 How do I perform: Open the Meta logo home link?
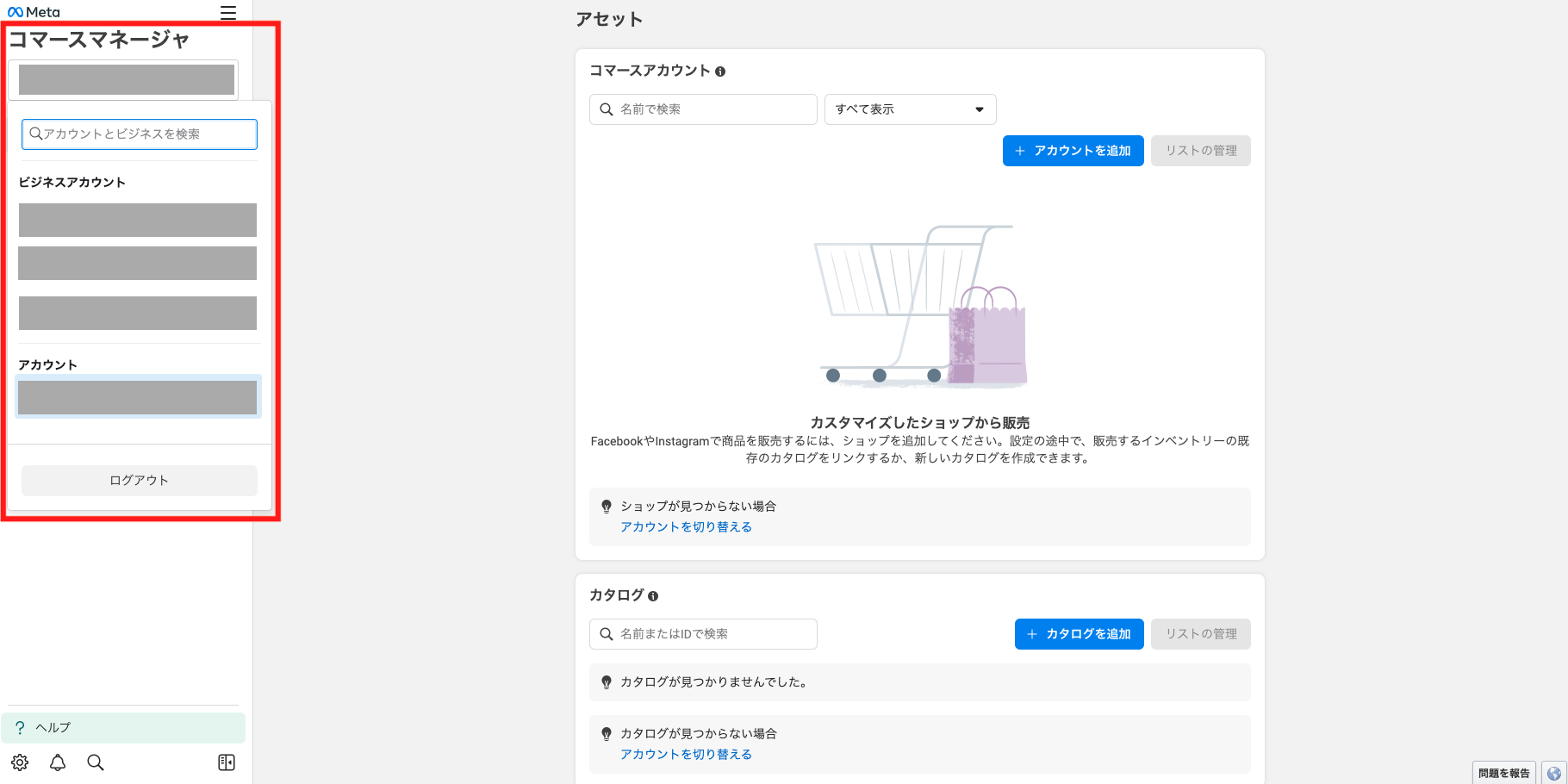click(x=34, y=12)
